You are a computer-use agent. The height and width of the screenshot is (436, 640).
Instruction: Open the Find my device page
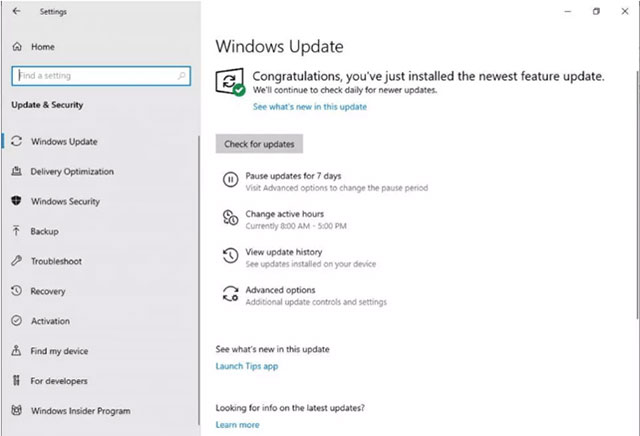pos(59,351)
